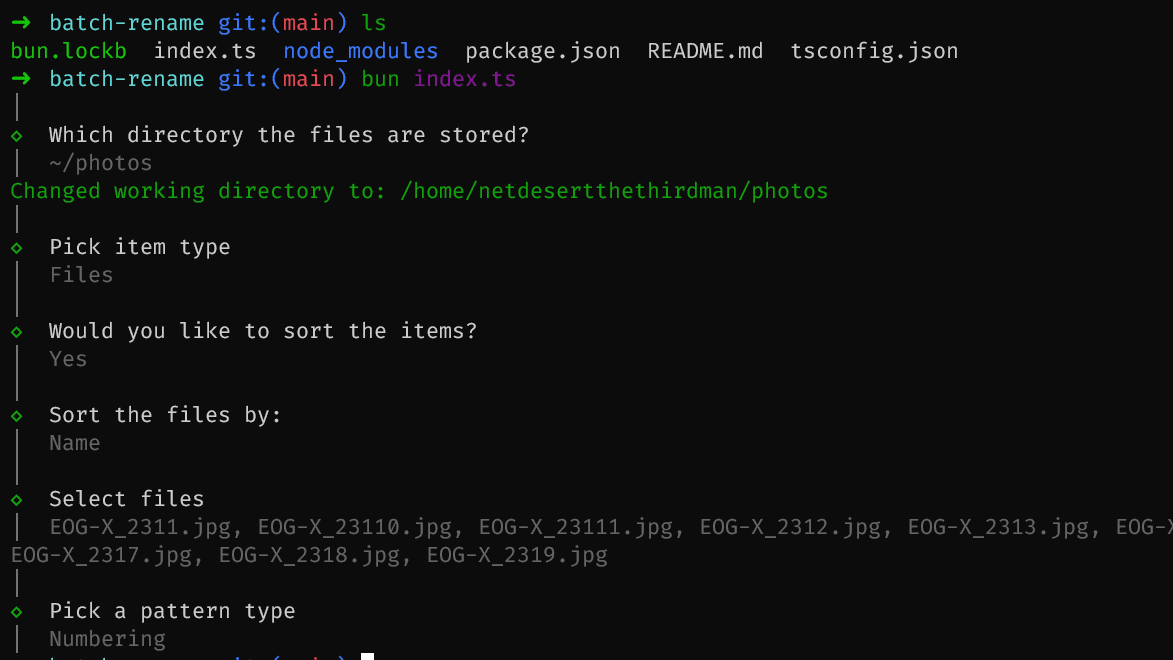Click the green prompt arrow before the ls command

point(21,23)
